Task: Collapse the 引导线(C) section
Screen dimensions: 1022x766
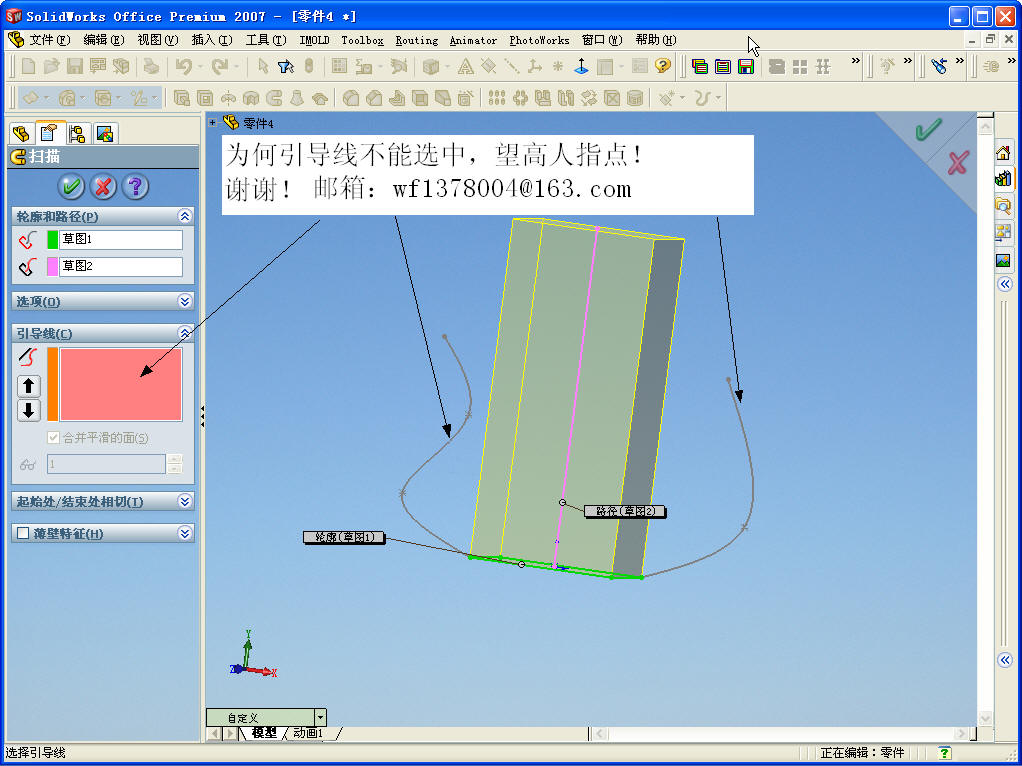Action: tap(184, 334)
